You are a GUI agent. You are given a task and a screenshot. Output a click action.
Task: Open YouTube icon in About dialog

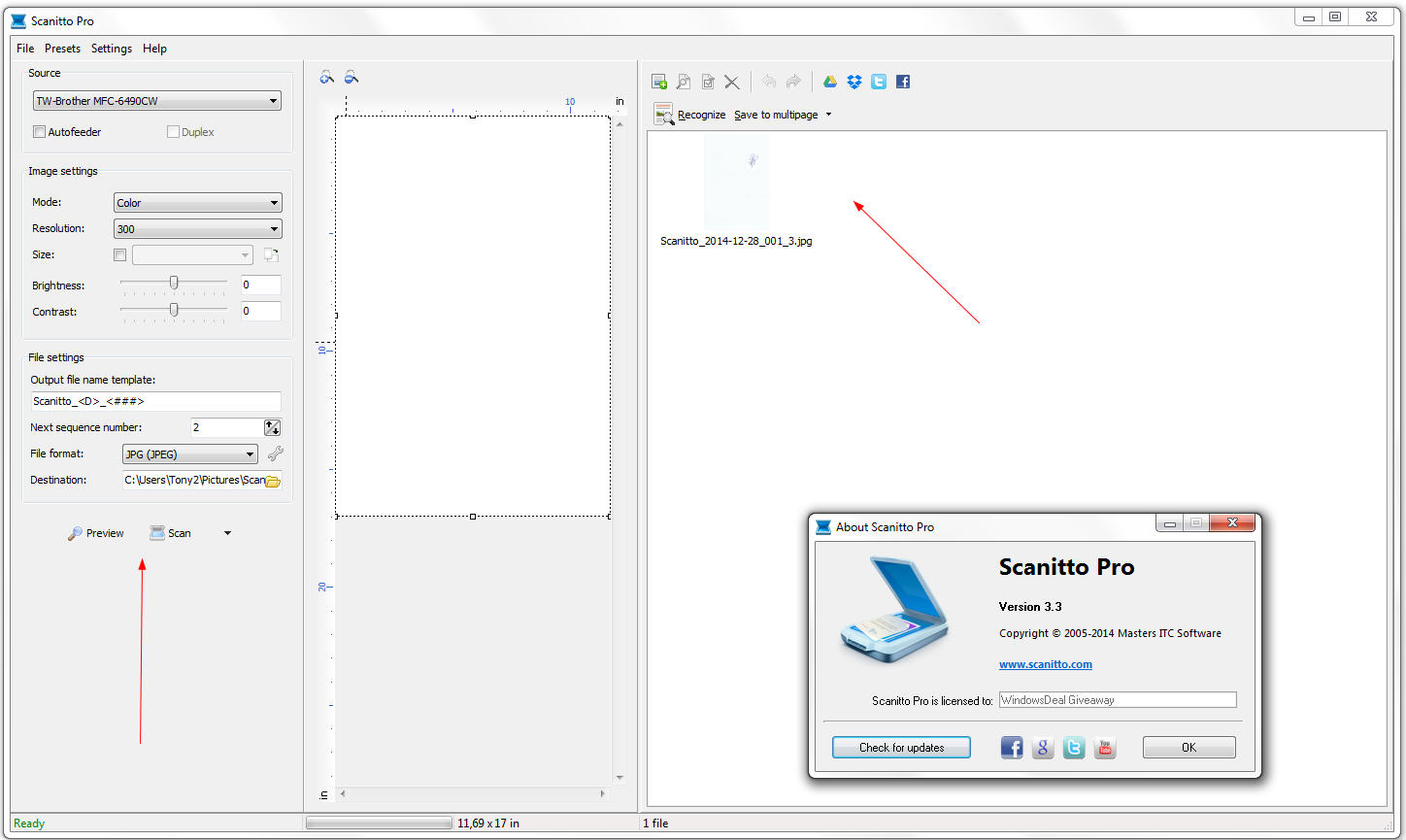point(1105,747)
